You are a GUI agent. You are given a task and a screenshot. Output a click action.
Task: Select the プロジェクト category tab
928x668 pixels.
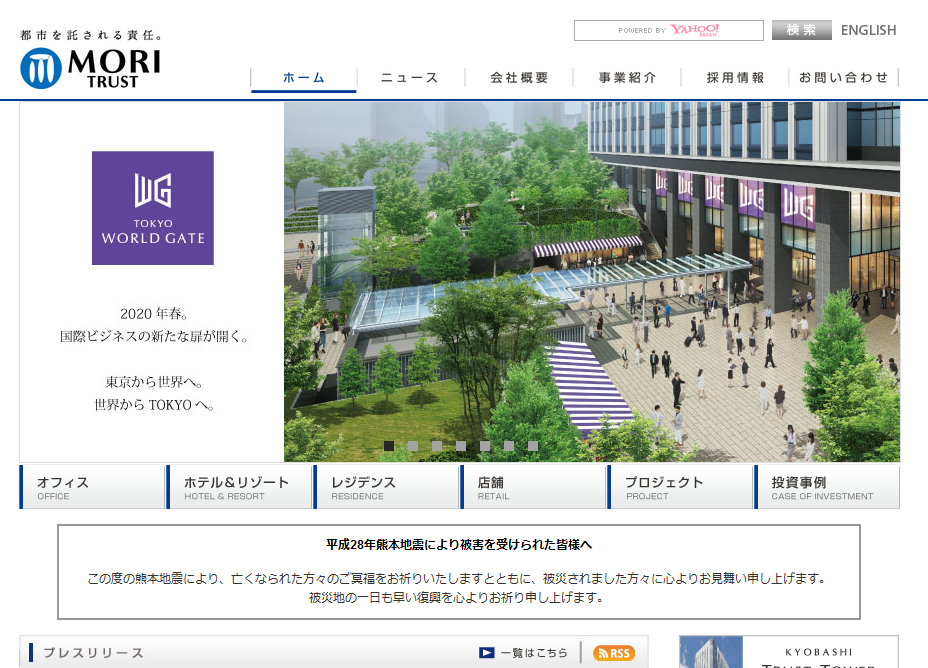pos(680,487)
